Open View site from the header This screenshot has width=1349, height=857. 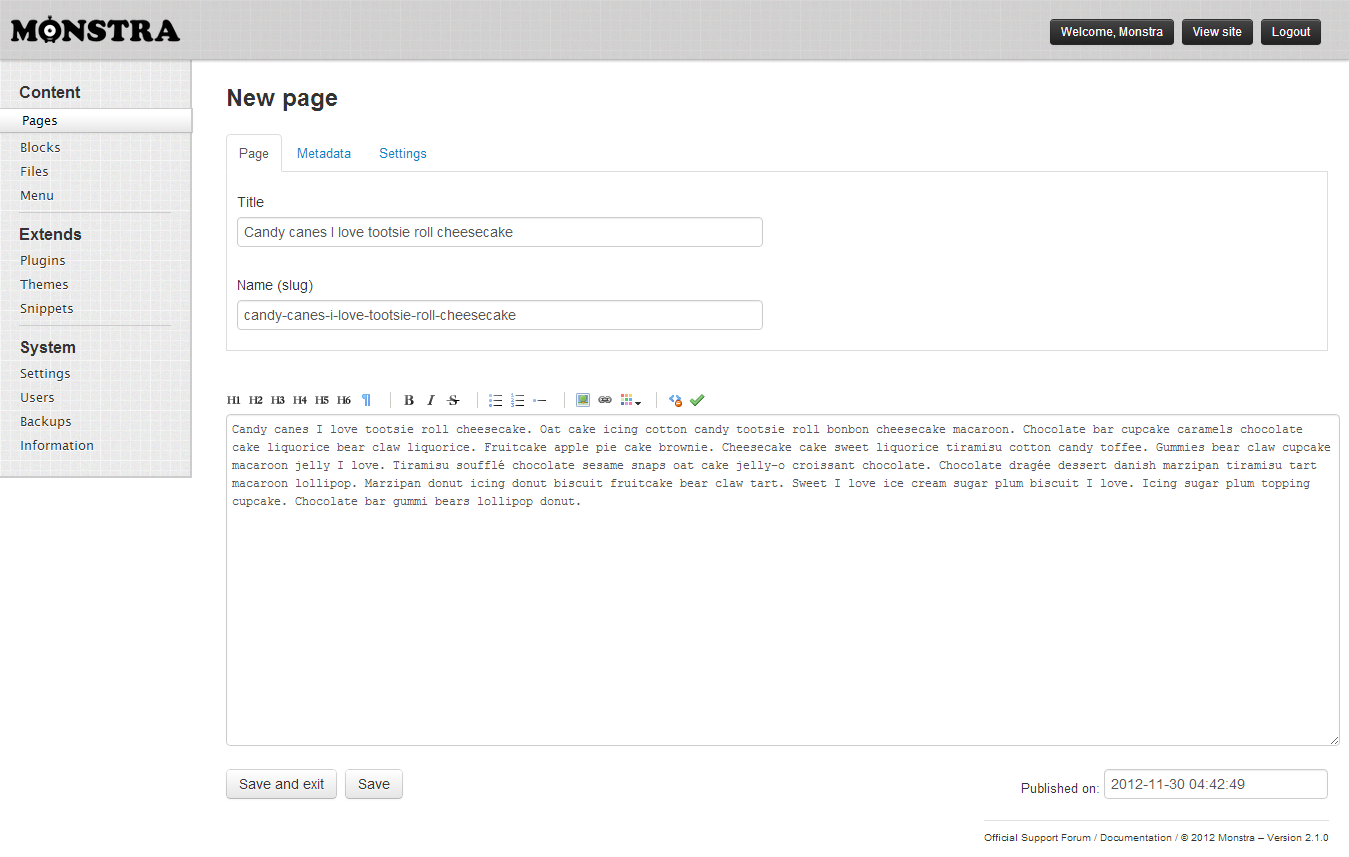pyautogui.click(x=1217, y=32)
